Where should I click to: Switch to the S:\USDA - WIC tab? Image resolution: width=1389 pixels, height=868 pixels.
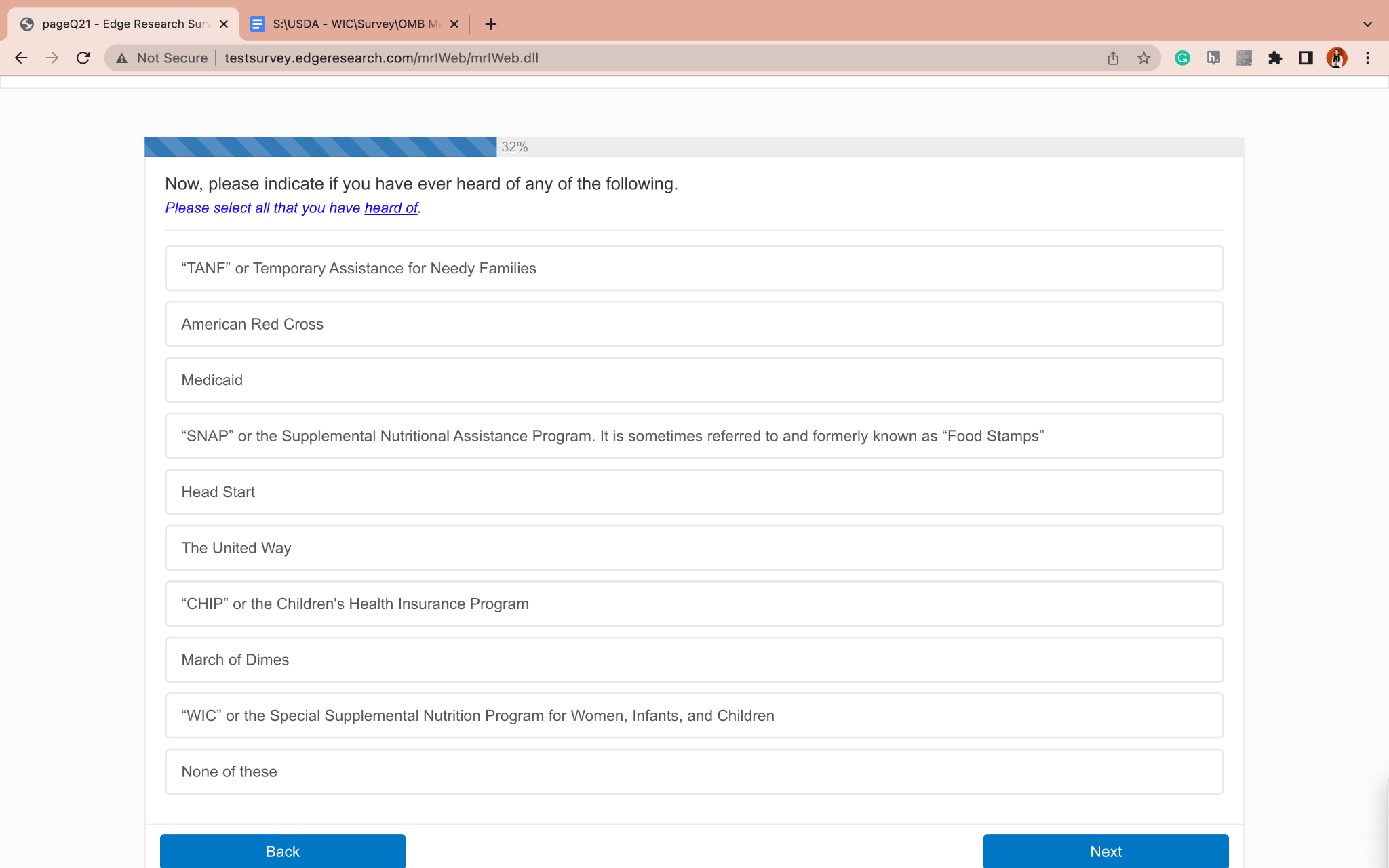[x=354, y=24]
